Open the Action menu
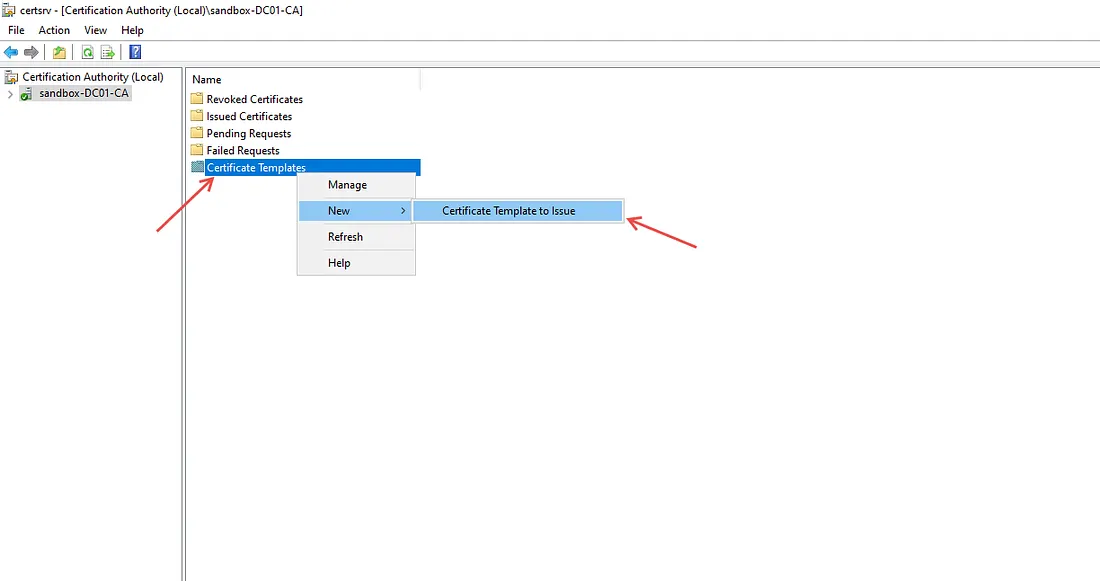This screenshot has width=1100, height=581. [x=54, y=30]
